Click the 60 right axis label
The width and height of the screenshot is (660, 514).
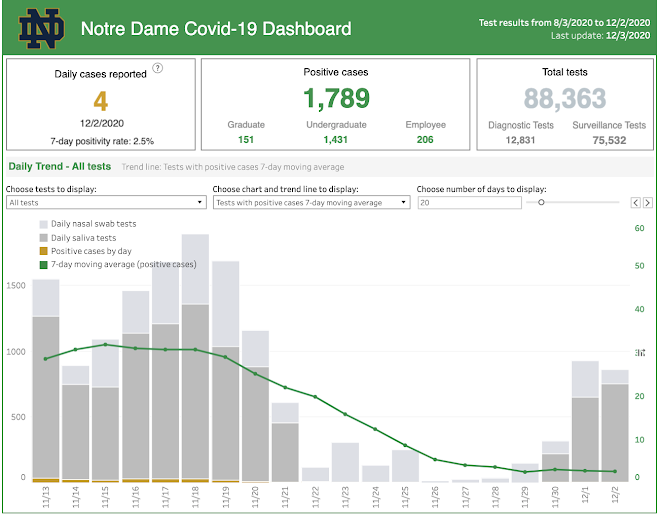[639, 228]
